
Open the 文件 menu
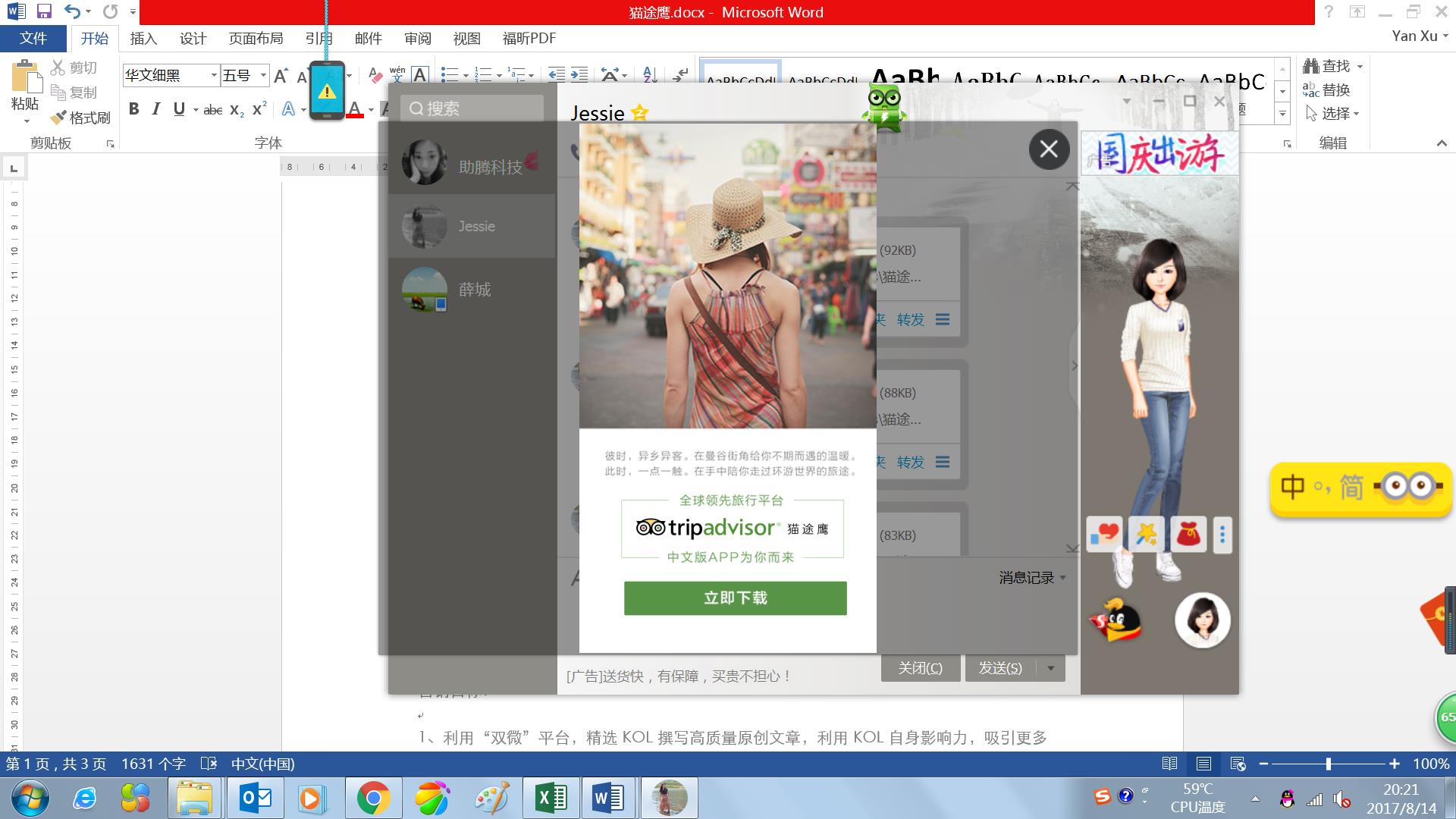click(33, 38)
